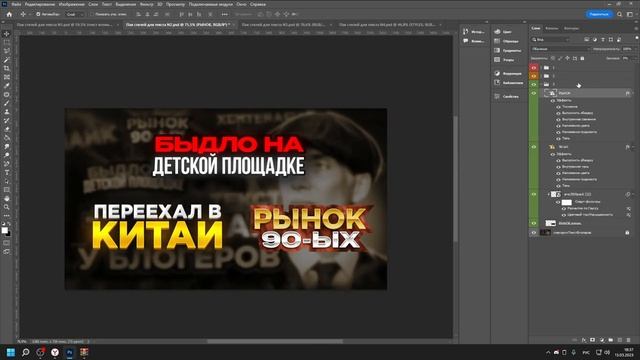Open the Изображение menu

[x=71, y=4]
